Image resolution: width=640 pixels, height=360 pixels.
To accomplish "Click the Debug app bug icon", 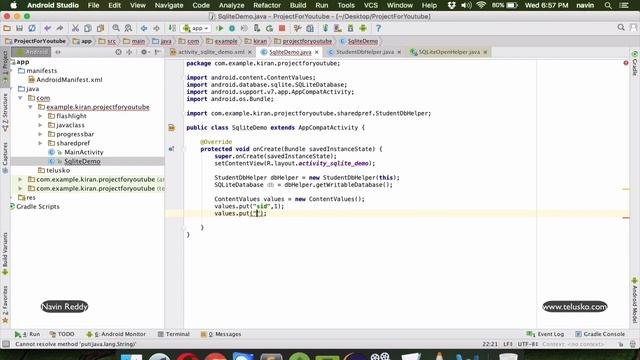I will 232,28.
